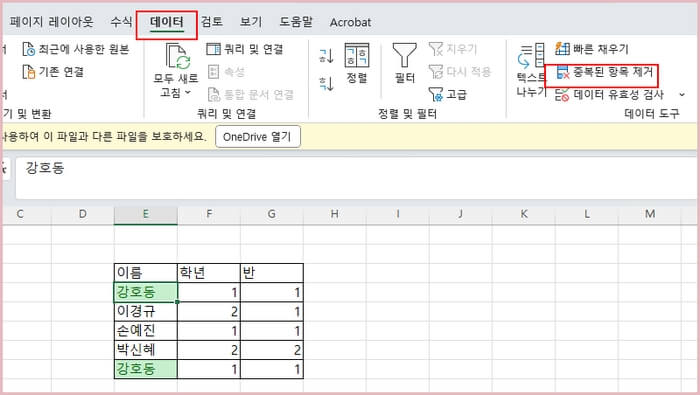Select column H header
Screen dimensions: 700x395
coord(334,214)
